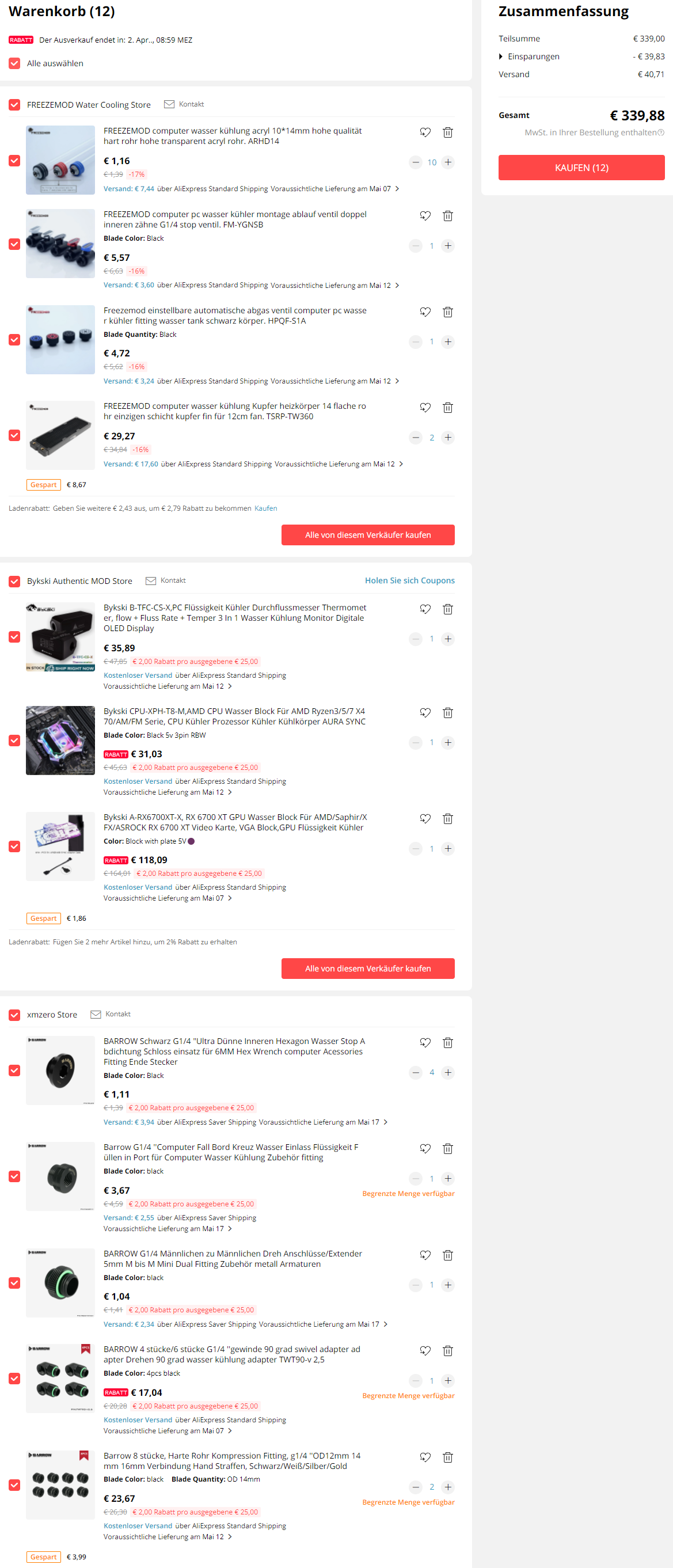Deselect the Bykski Authentic MOD Store checkbox
Viewport: 673px width, 1568px height.
(x=14, y=581)
